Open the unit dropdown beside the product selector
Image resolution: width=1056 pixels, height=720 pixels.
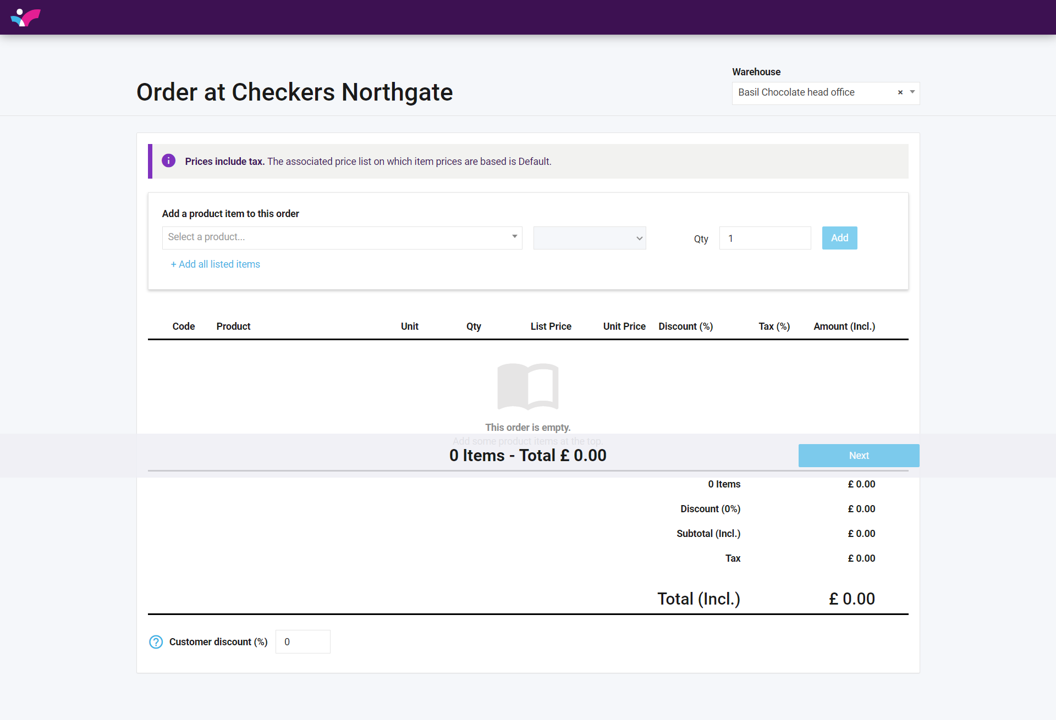589,238
